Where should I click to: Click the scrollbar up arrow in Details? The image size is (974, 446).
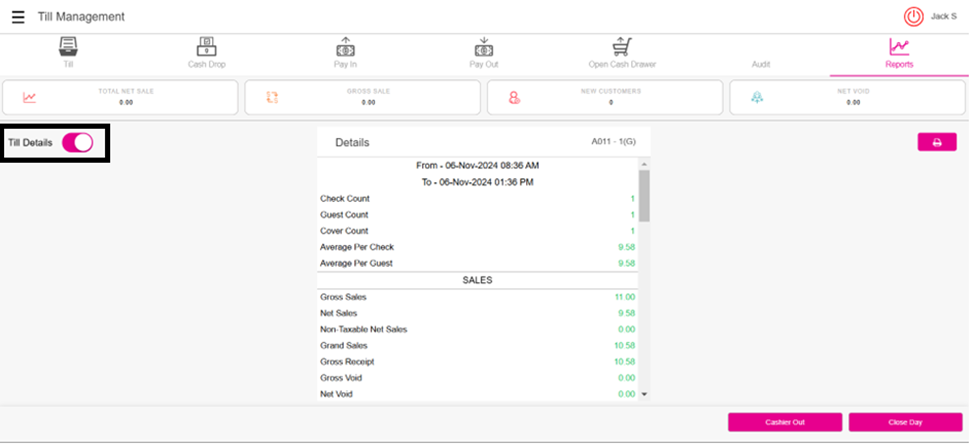(644, 164)
